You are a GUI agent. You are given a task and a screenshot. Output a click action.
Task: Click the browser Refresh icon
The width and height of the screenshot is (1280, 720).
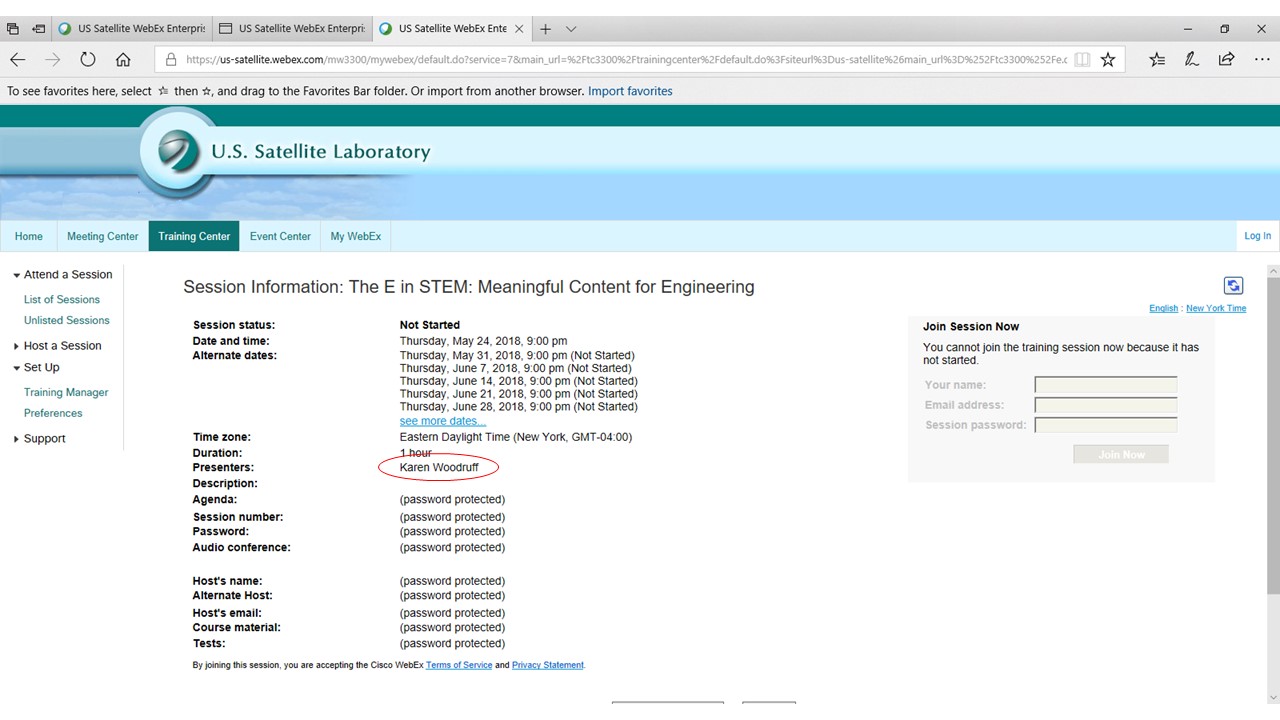click(88, 60)
